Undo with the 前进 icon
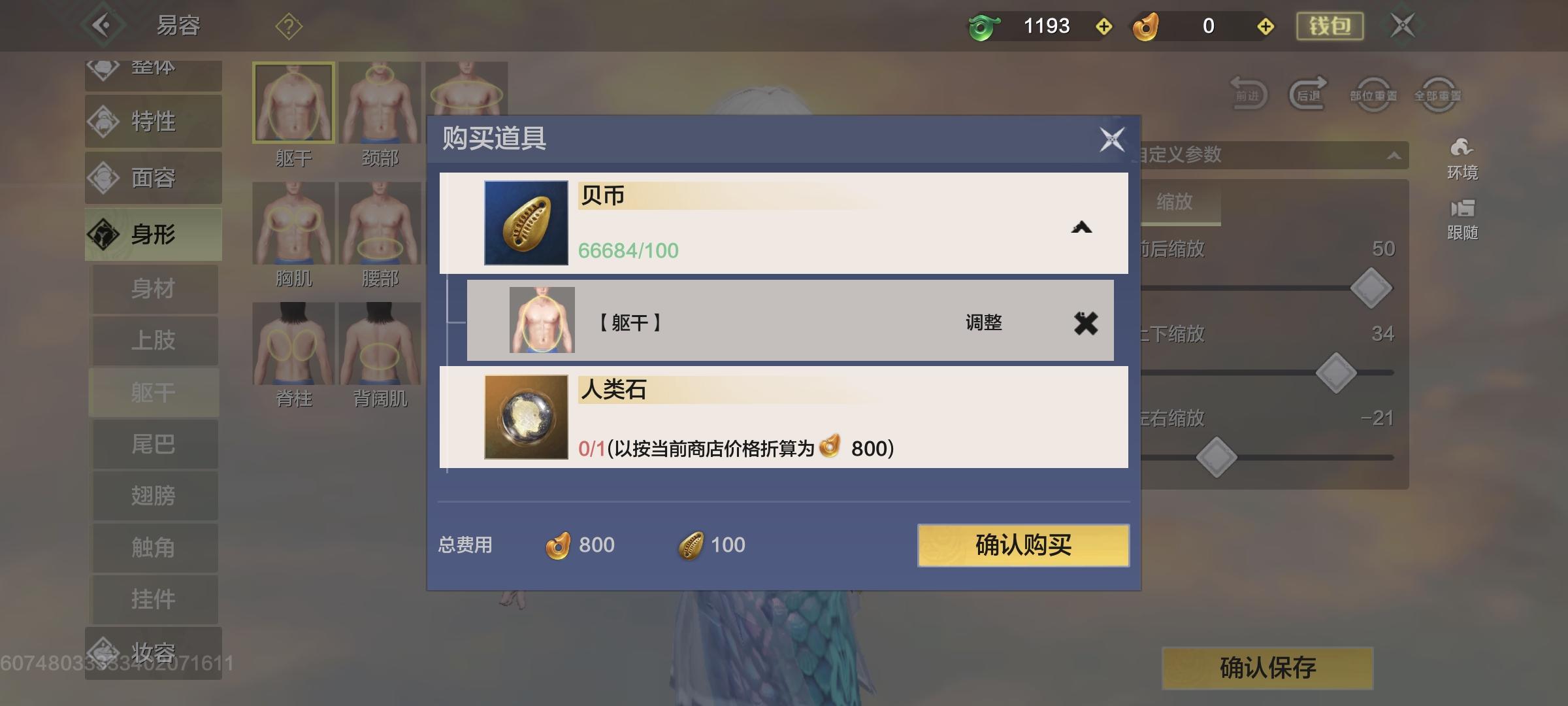 1248,93
